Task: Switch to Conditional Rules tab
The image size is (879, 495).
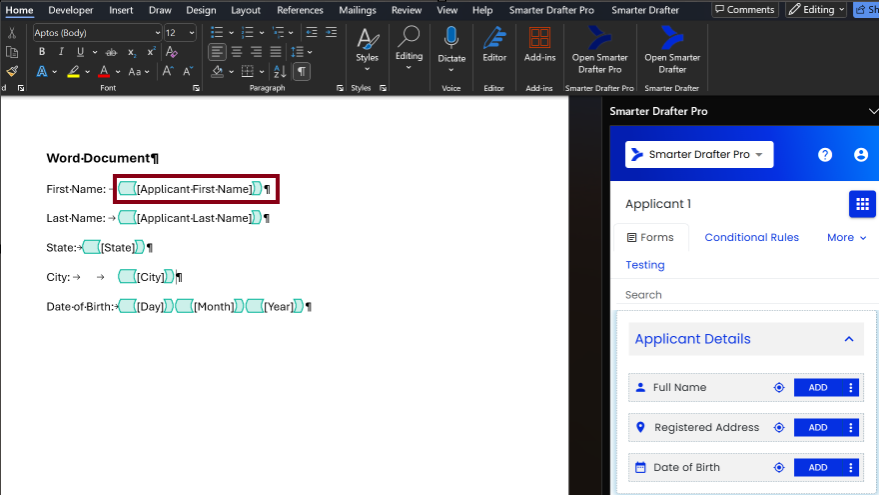Action: tap(751, 238)
